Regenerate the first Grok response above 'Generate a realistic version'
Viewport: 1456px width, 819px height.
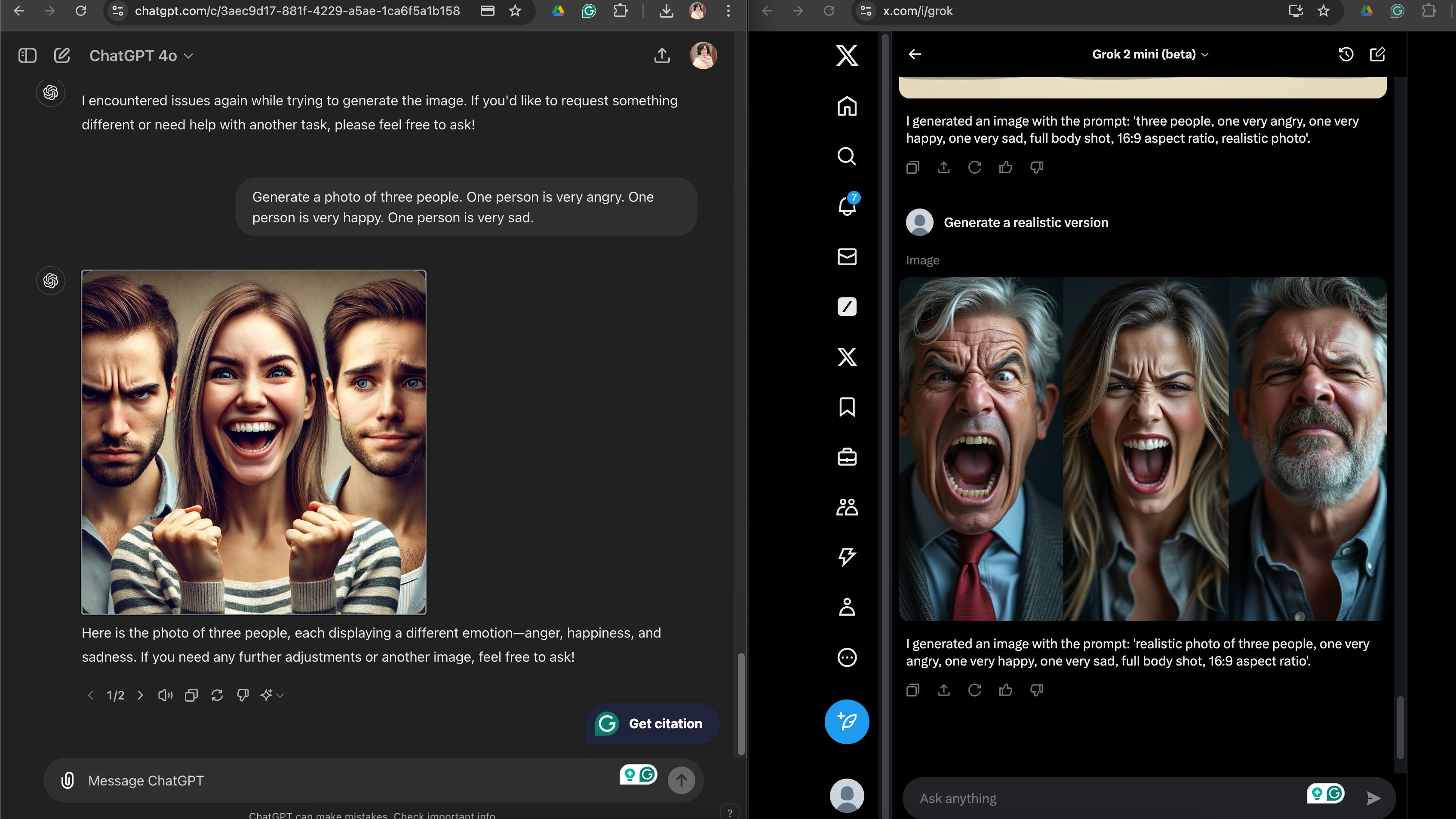tap(974, 167)
